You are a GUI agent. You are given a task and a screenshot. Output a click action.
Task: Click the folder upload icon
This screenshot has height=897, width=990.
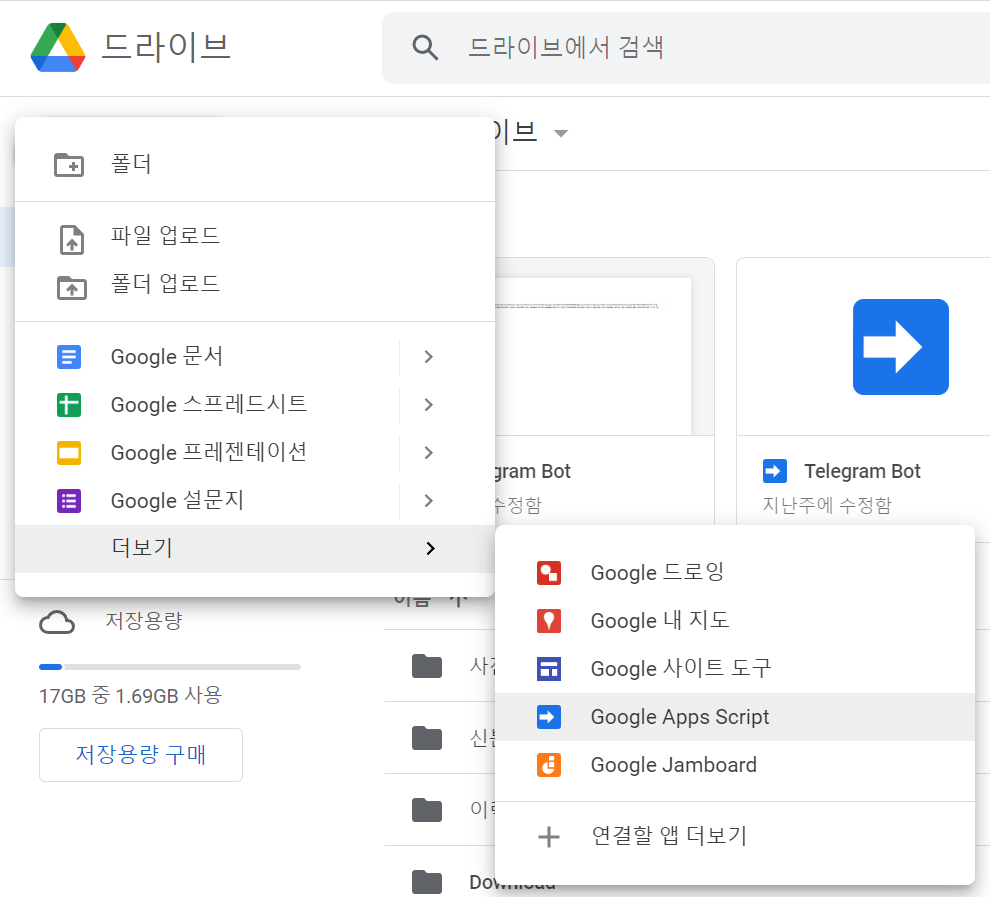click(72, 287)
